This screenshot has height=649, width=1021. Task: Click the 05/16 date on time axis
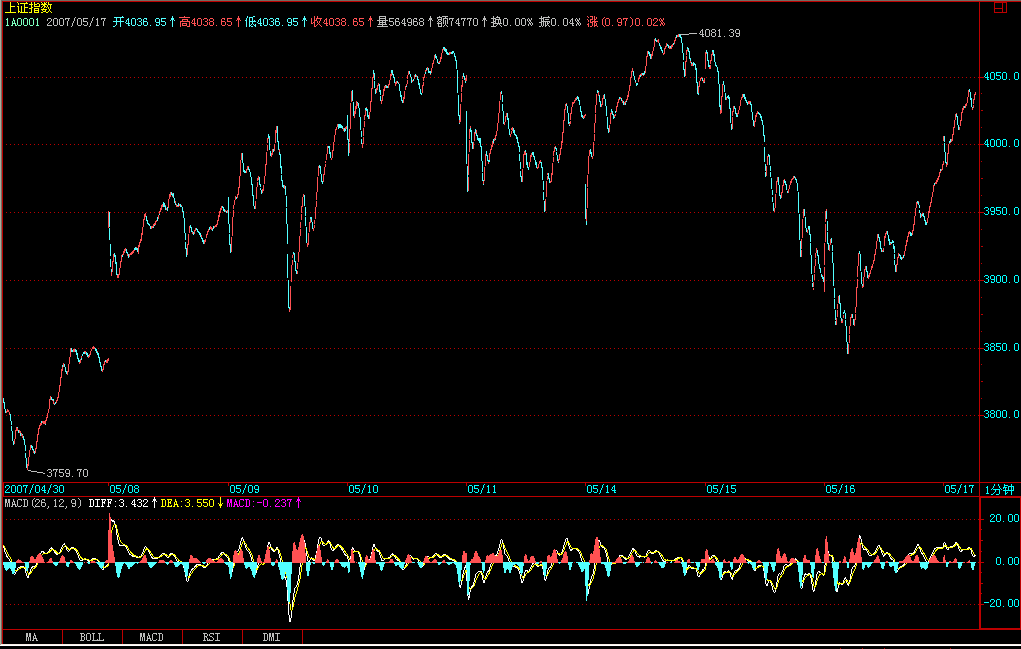tap(839, 490)
